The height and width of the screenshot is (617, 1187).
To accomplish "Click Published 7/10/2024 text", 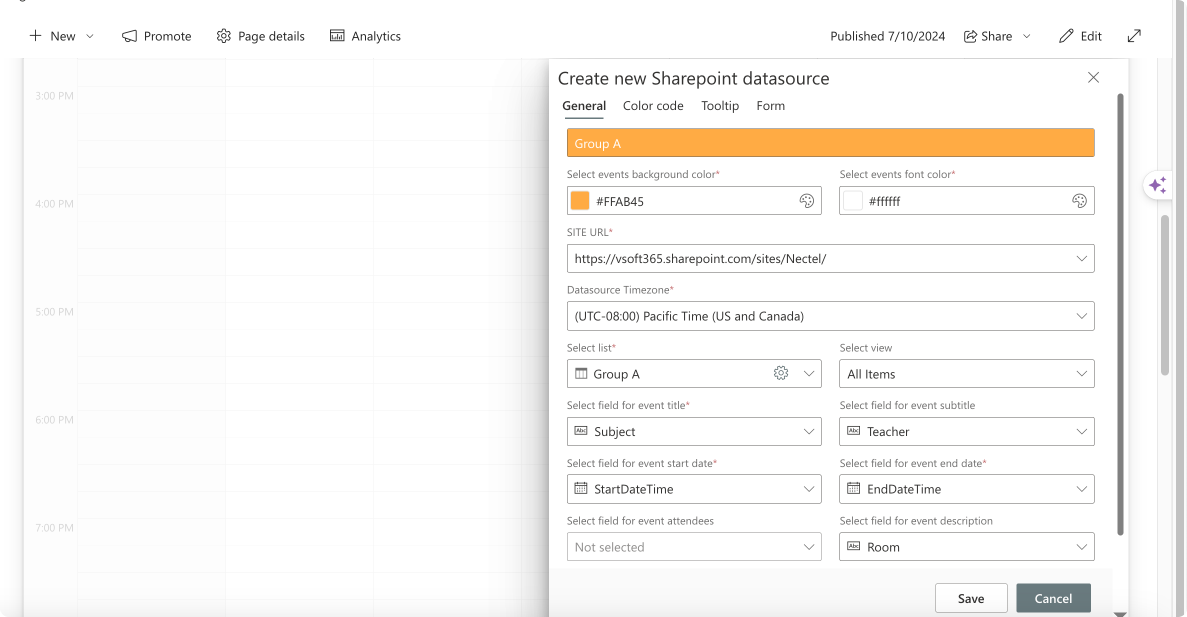I will tap(887, 36).
